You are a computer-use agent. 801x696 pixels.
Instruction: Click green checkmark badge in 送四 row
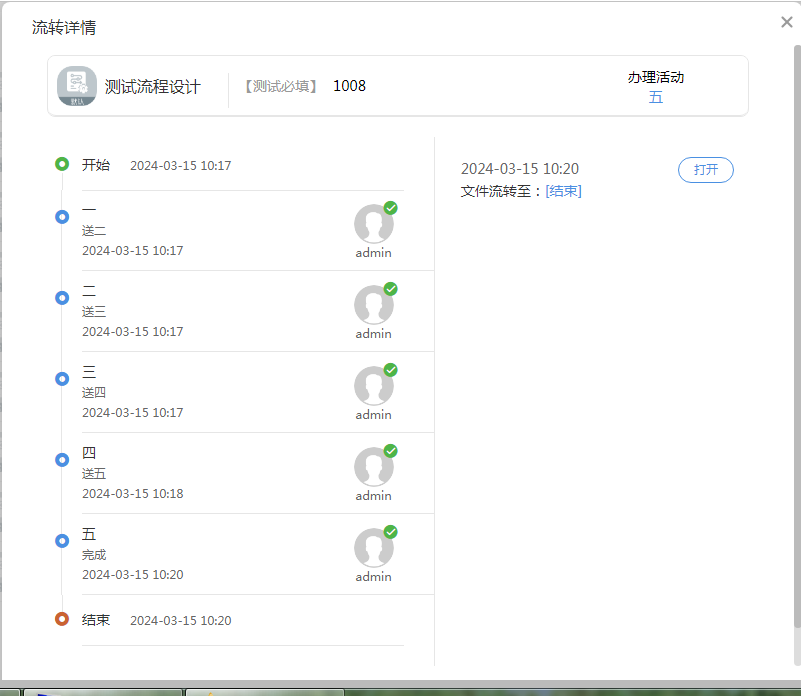(x=391, y=370)
